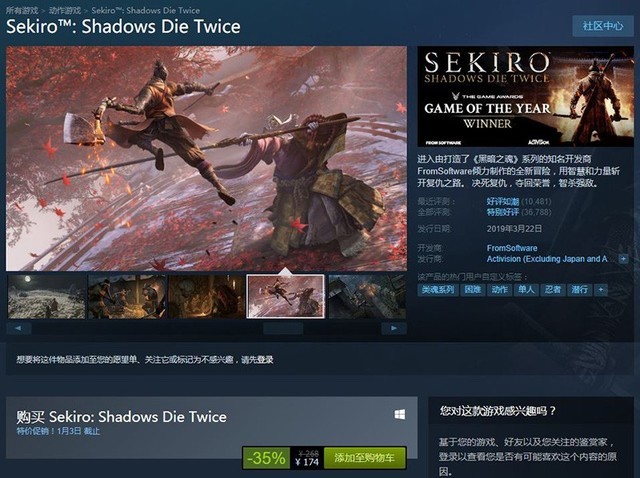Click the carousel scrollbar handle
Screen dimensions: 640x478
[283, 328]
